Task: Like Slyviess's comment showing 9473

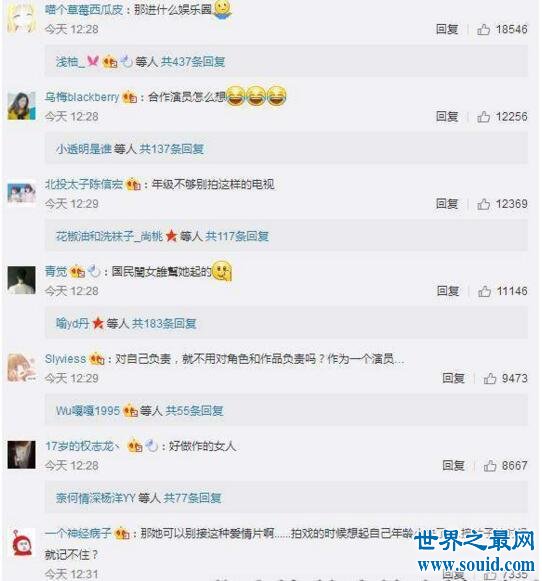Action: [490, 378]
